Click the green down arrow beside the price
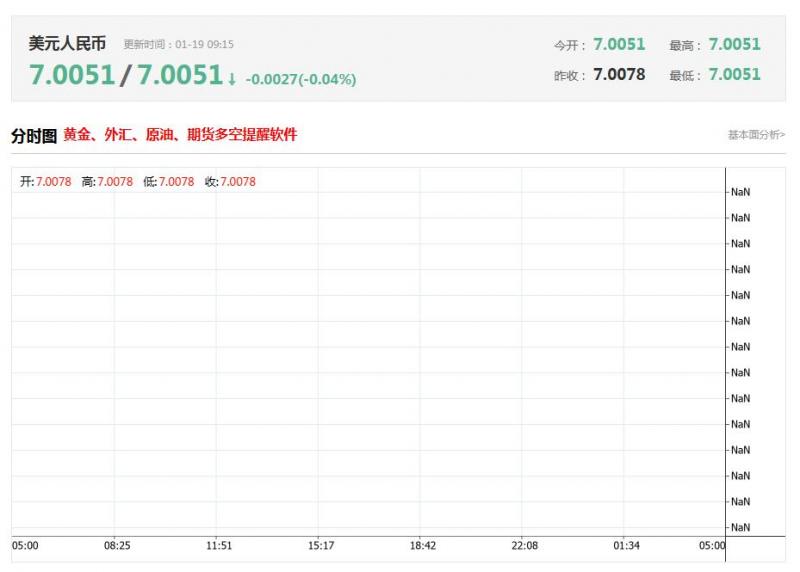 coord(232,79)
